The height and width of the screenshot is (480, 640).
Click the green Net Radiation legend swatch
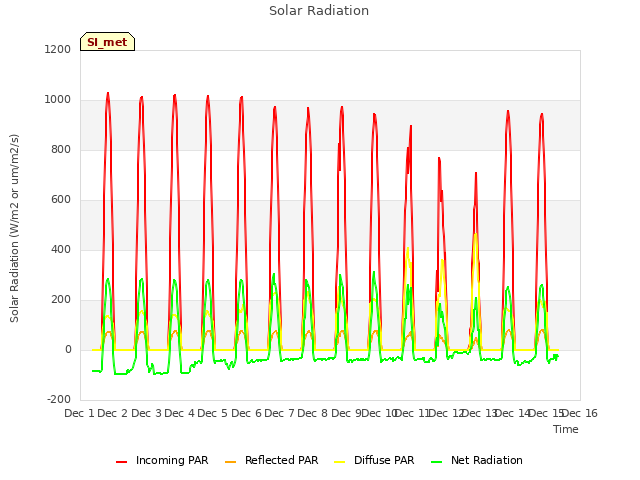(436, 462)
